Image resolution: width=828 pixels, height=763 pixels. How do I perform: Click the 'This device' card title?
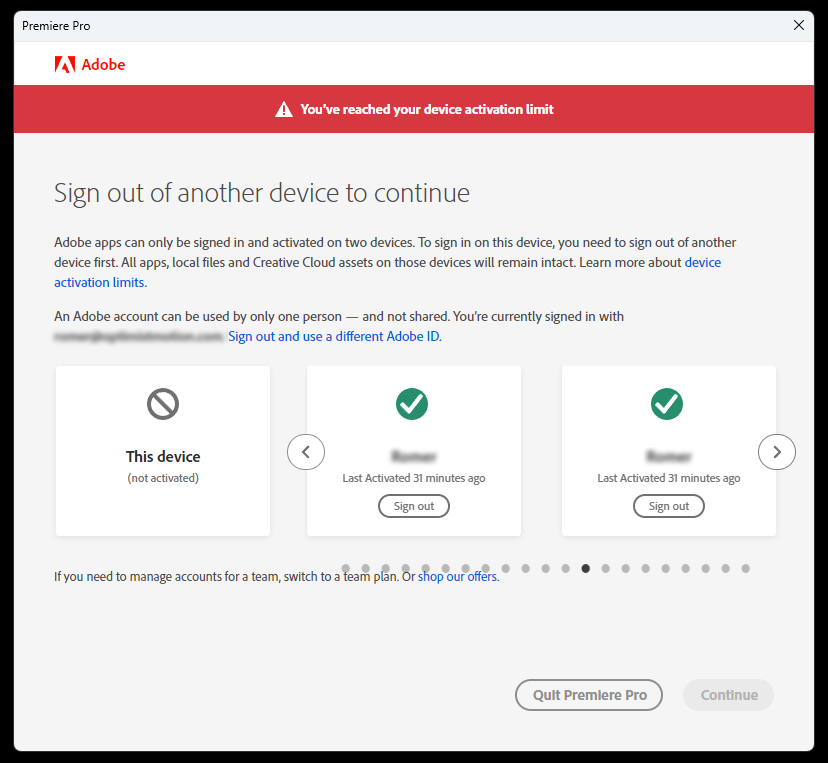point(163,456)
